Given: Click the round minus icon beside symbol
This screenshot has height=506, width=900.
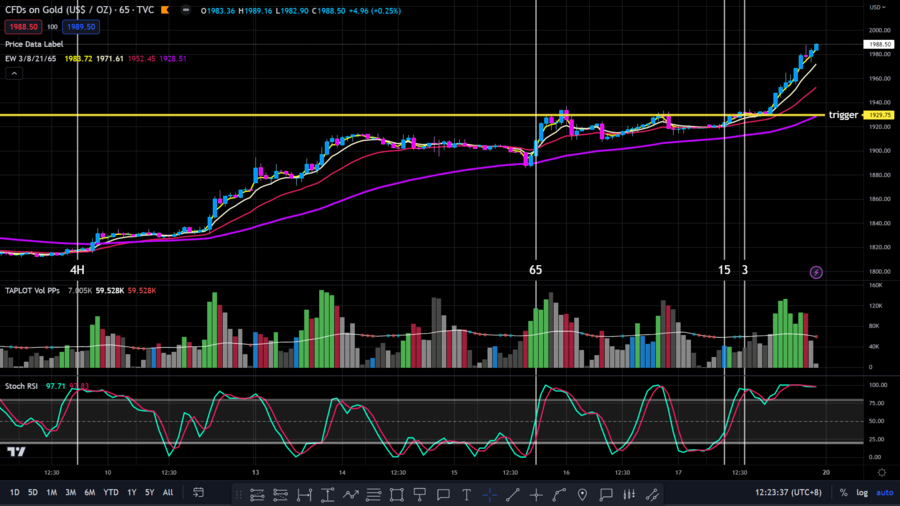Looking at the screenshot, I should coord(185,10).
